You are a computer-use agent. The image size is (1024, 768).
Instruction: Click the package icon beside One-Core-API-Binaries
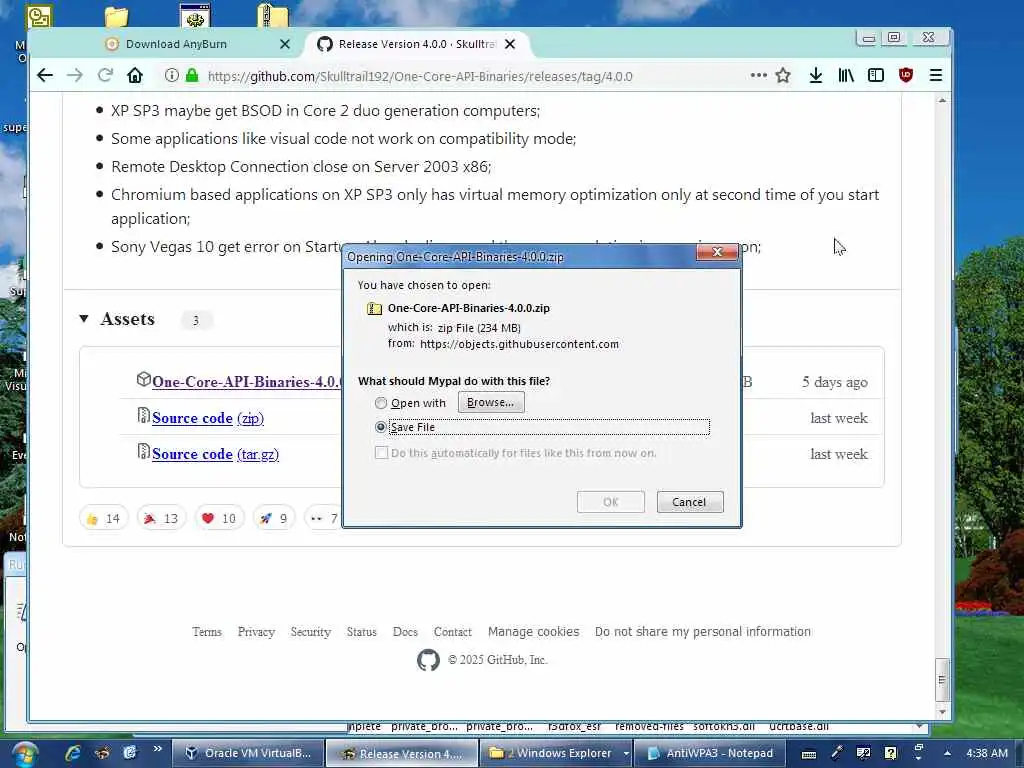pos(144,379)
